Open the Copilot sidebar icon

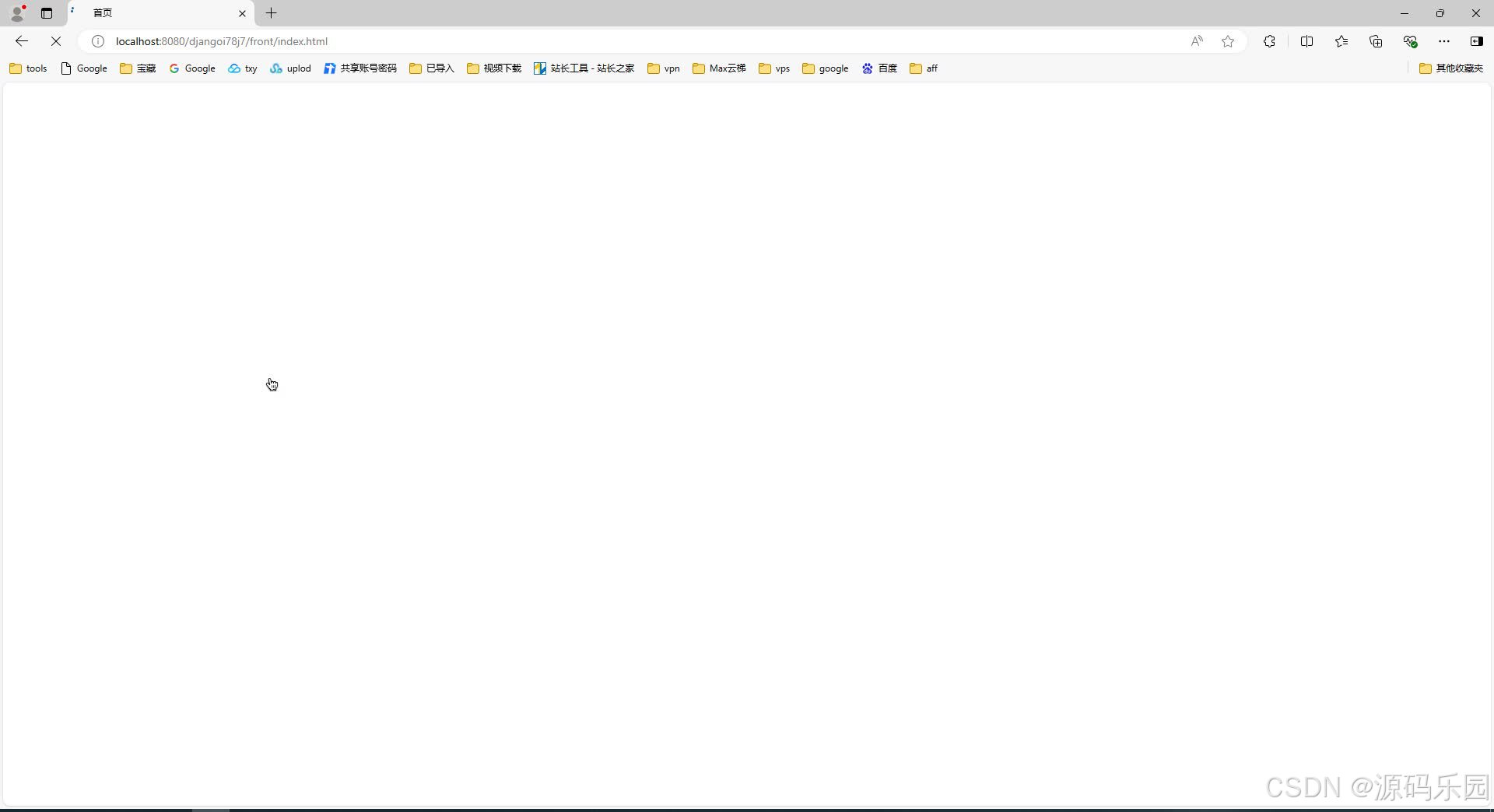pyautogui.click(x=1476, y=40)
